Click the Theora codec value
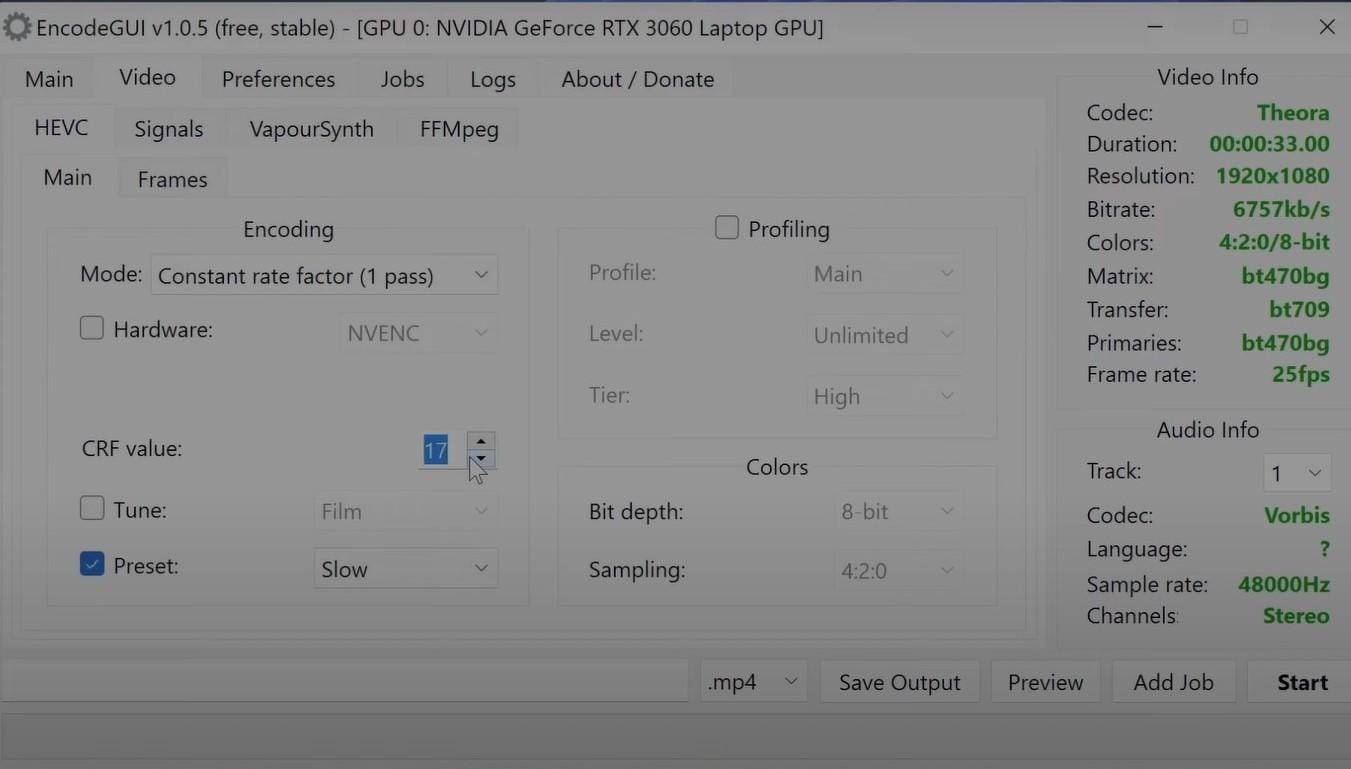Viewport: 1351px width, 769px height. (x=1293, y=112)
